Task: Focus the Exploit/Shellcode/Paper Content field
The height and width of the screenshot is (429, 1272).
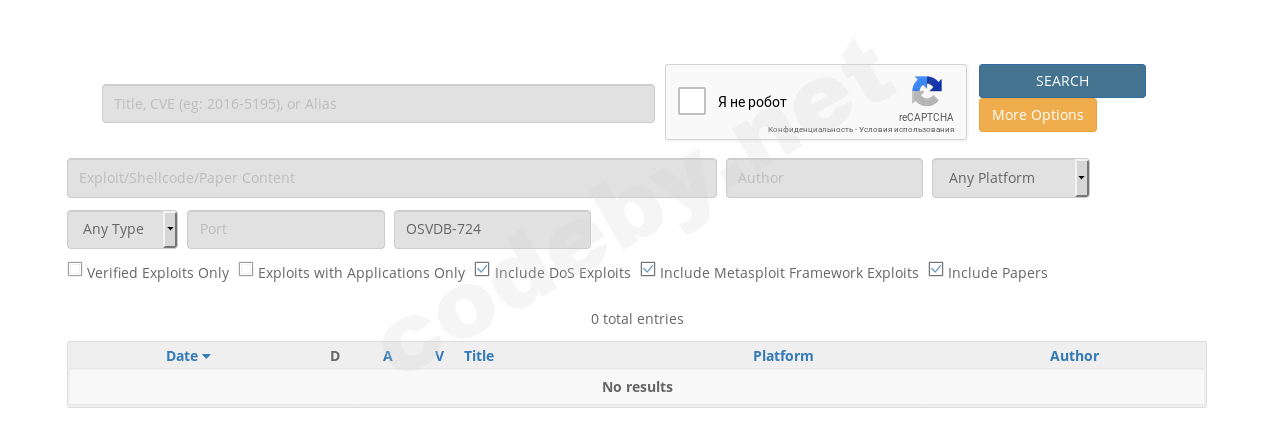Action: (x=391, y=178)
